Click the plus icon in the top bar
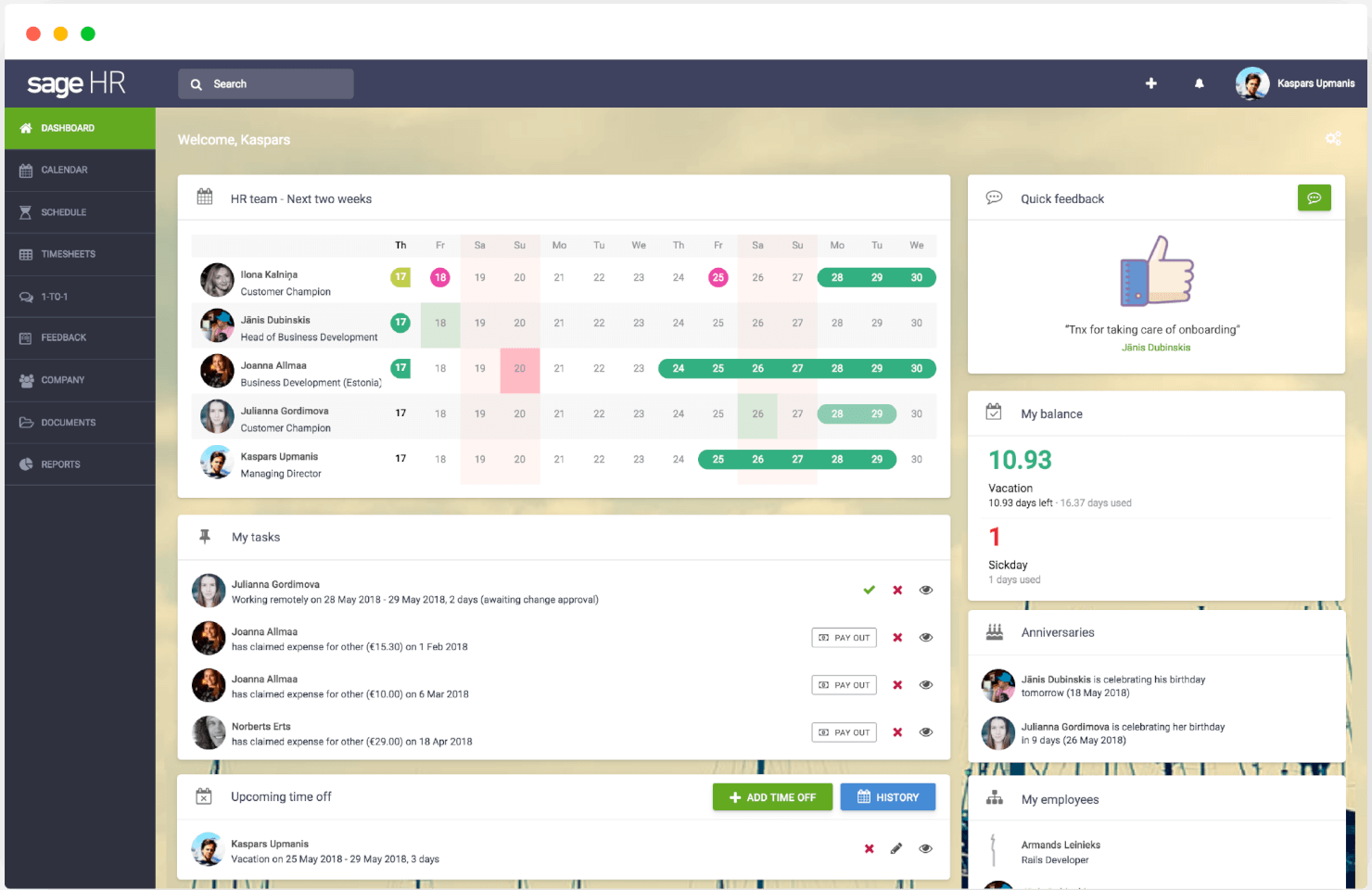The image size is (1372, 890). point(1150,83)
